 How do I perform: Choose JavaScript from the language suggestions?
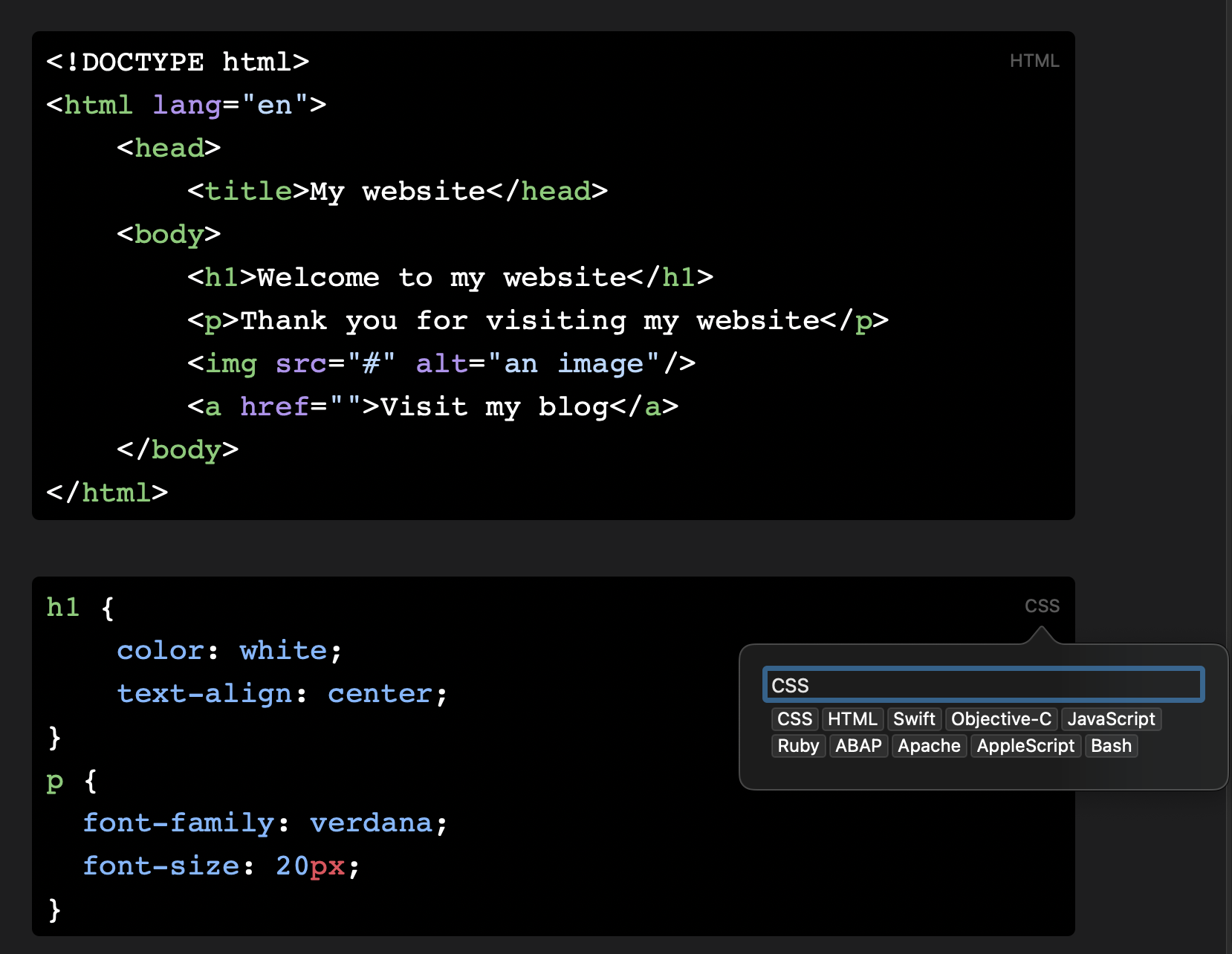(x=1111, y=719)
